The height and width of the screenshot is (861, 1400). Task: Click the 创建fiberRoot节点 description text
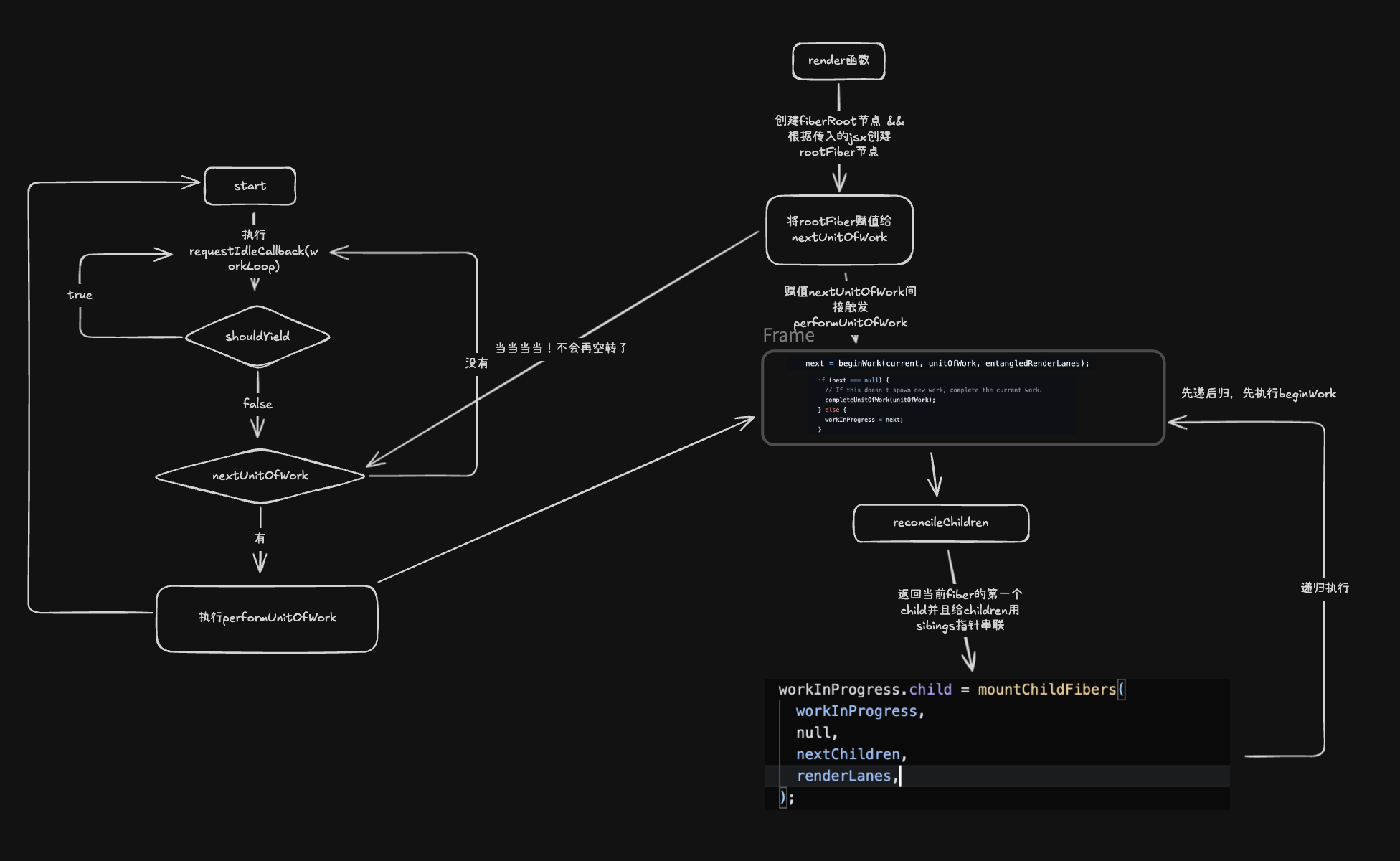(x=838, y=136)
